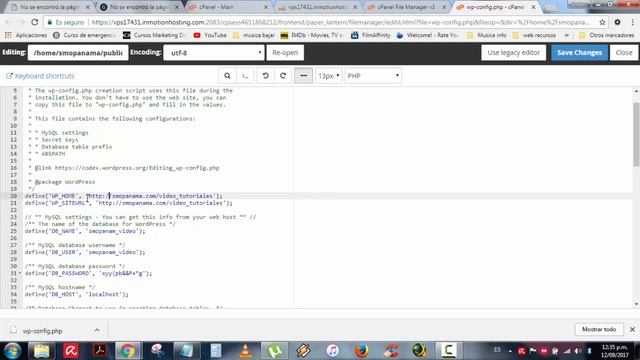Open Adobe Acrobat from taskbar
The height and width of the screenshot is (360, 640).
pyautogui.click(x=100, y=351)
